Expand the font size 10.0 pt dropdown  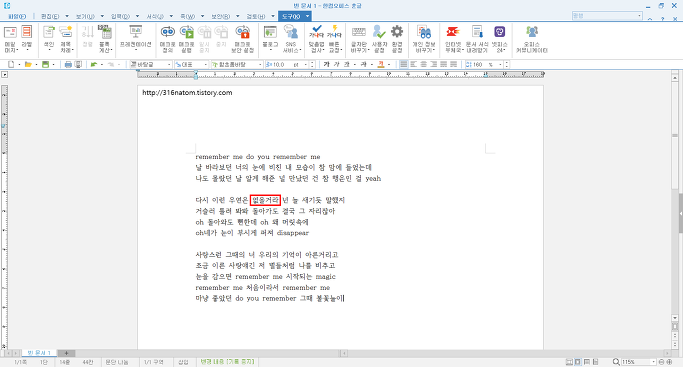tap(305, 64)
